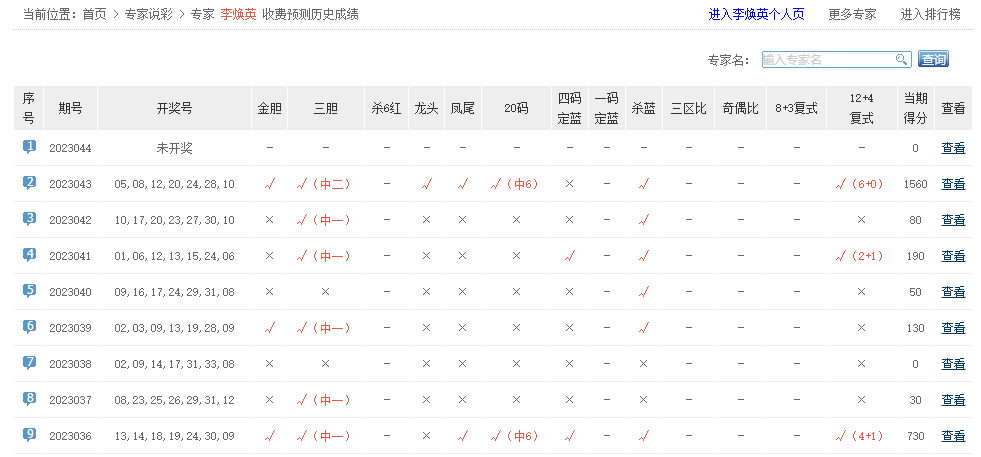Type in the 输入专家名 search field
The image size is (981, 457).
[827, 59]
